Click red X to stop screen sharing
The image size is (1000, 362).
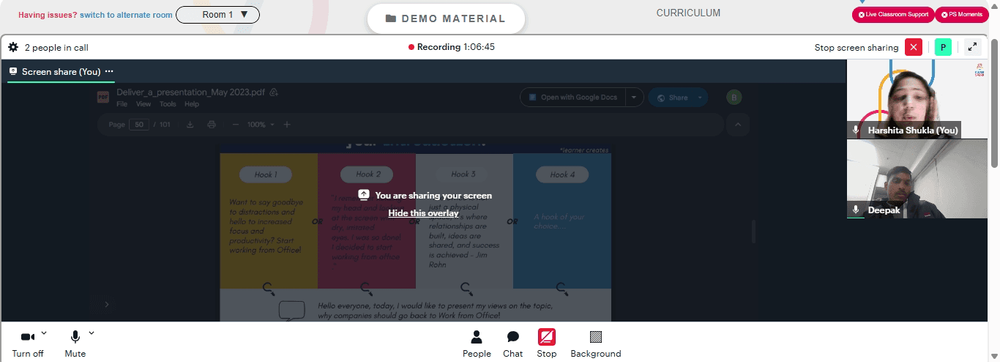(x=913, y=47)
